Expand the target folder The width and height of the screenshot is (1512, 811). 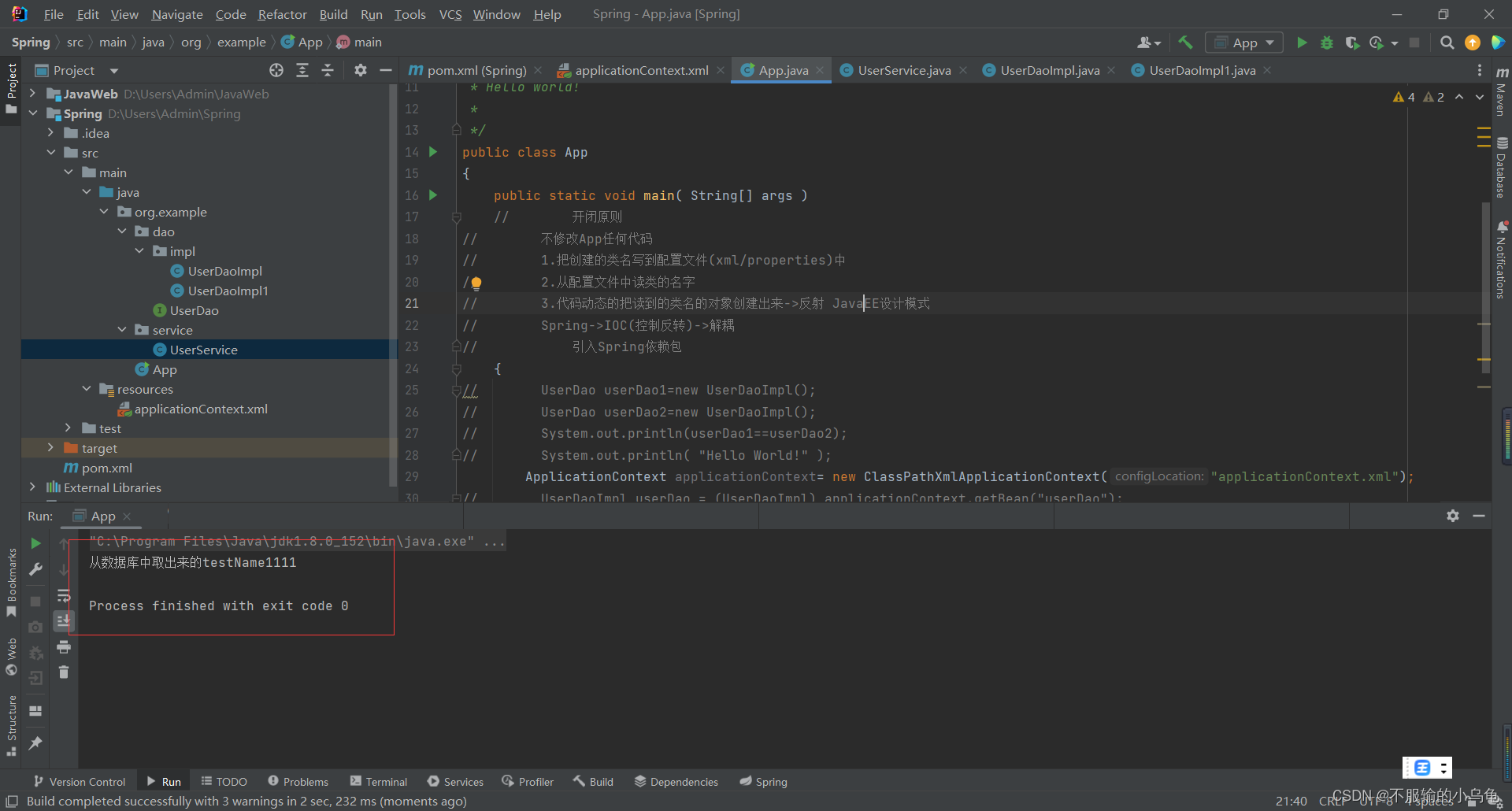[x=50, y=448]
